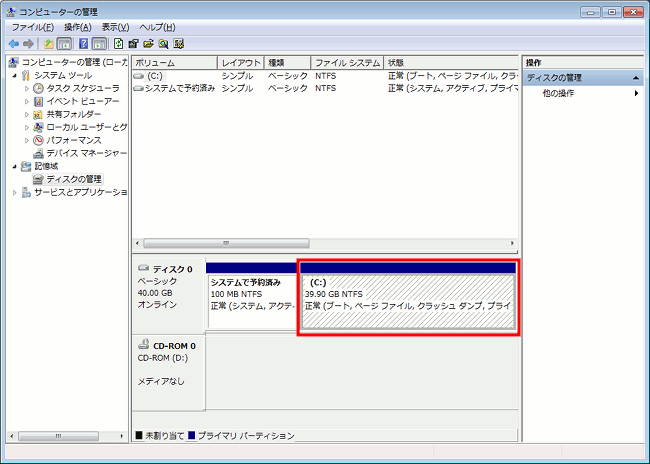Open the ファイル(F) menu
Screen dimensions: 650x464
(x=31, y=27)
